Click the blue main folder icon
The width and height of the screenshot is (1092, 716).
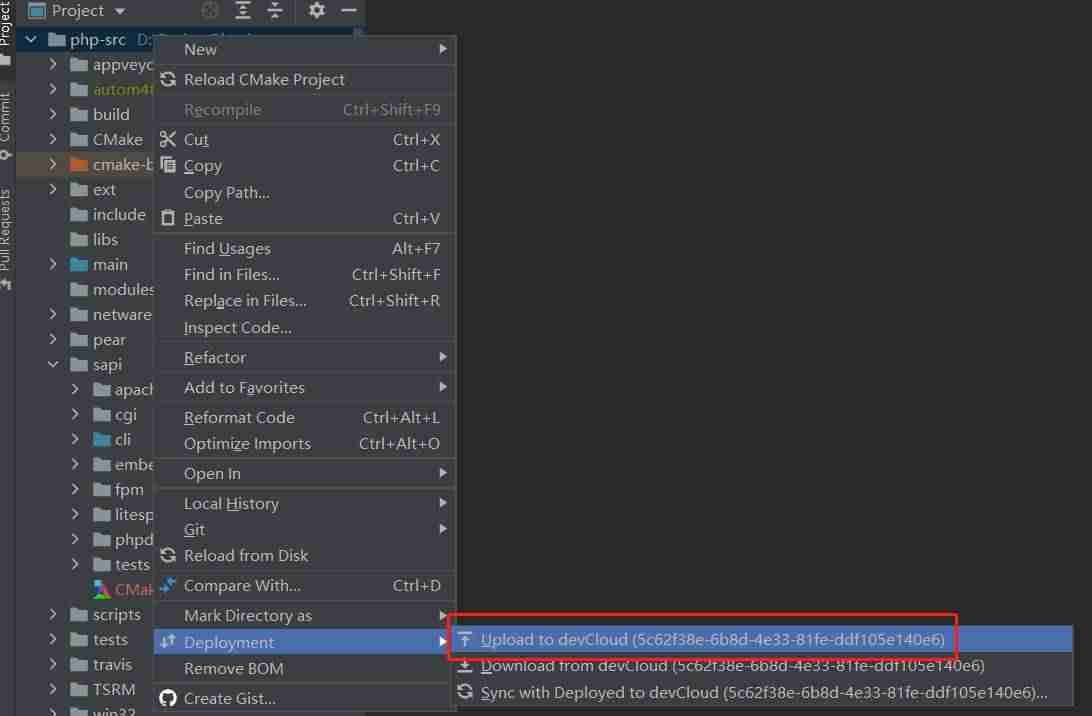point(79,265)
